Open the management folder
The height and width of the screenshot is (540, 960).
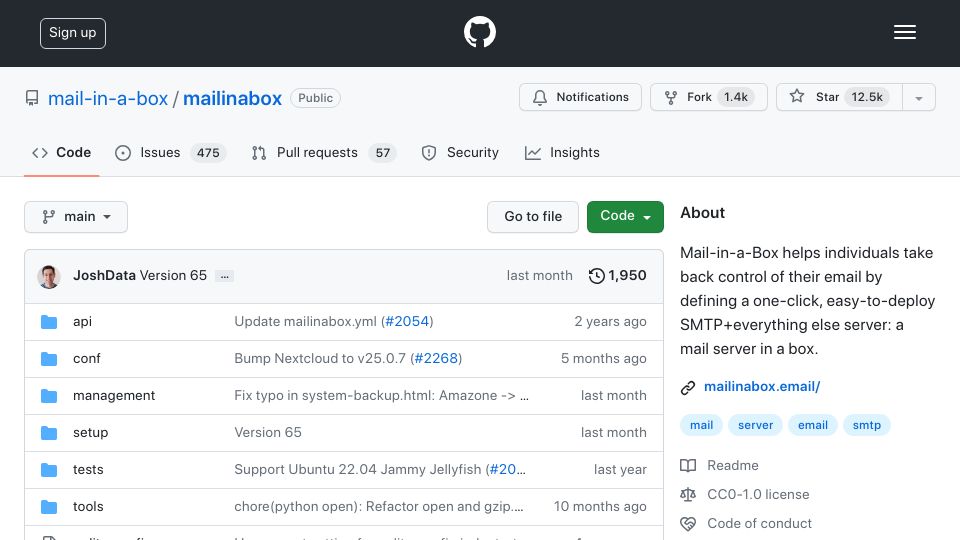click(x=114, y=396)
